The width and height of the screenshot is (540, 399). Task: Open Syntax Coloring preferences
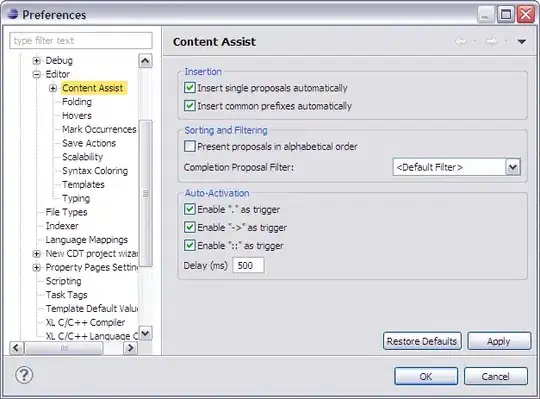tap(95, 171)
